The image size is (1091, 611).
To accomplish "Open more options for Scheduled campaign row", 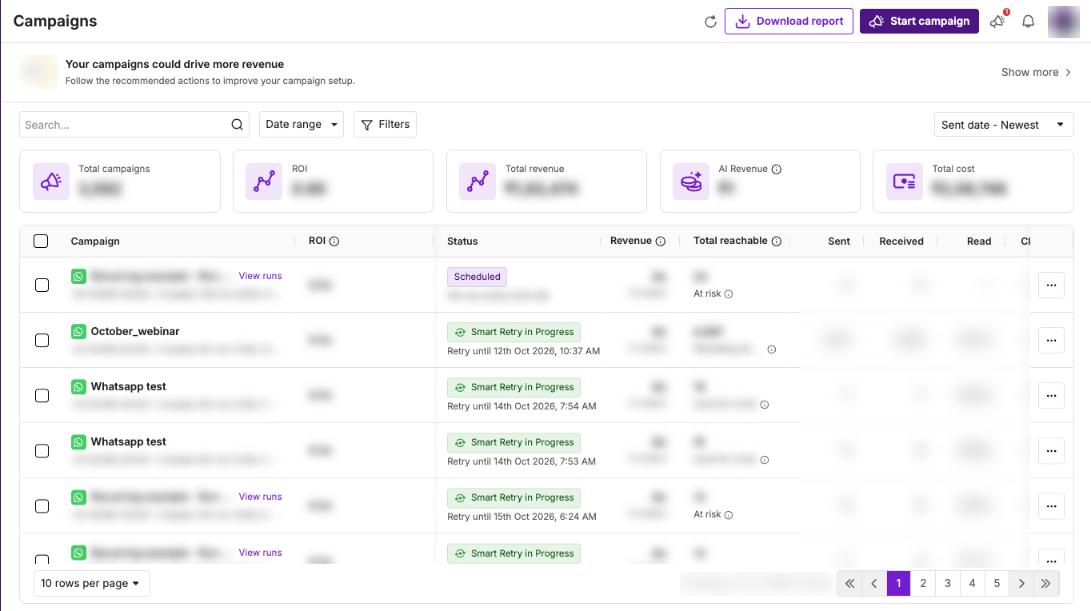I will pos(1051,285).
